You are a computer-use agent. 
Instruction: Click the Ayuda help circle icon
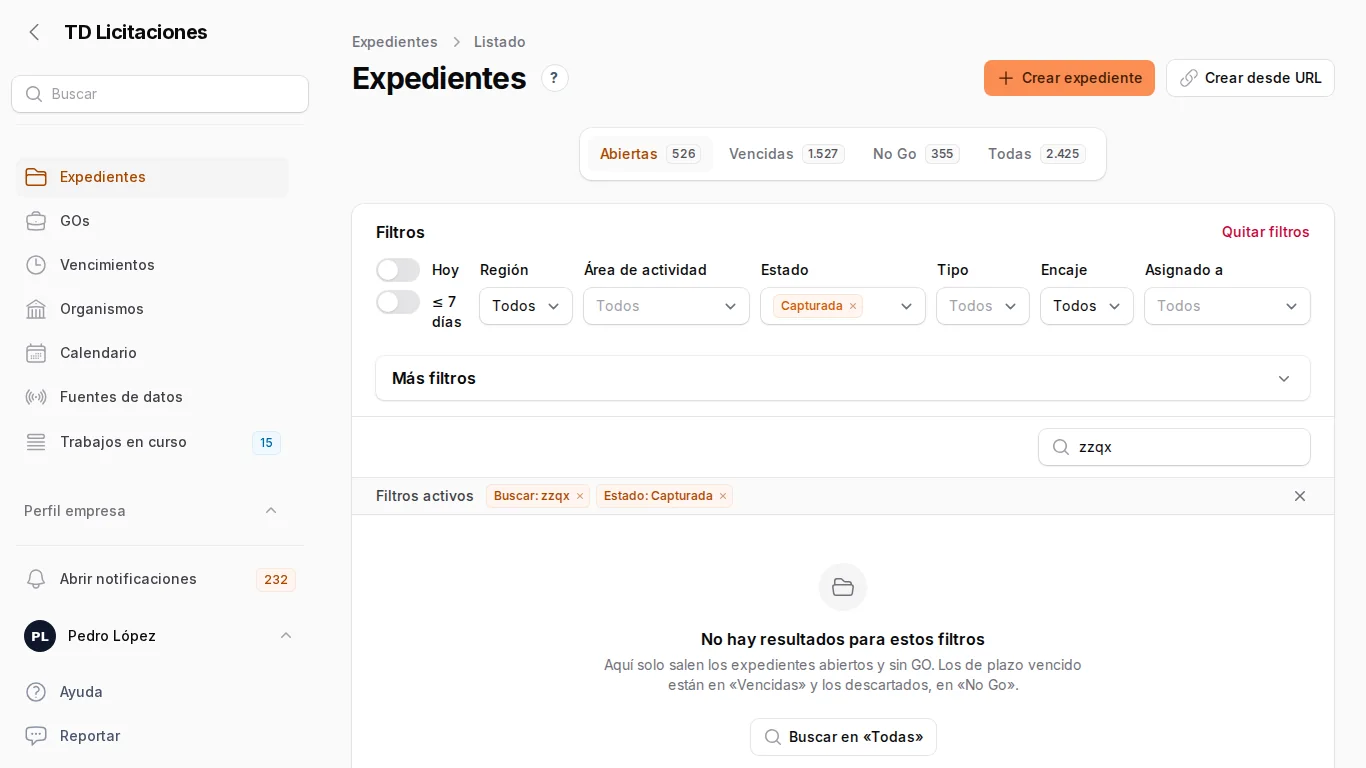[36, 692]
